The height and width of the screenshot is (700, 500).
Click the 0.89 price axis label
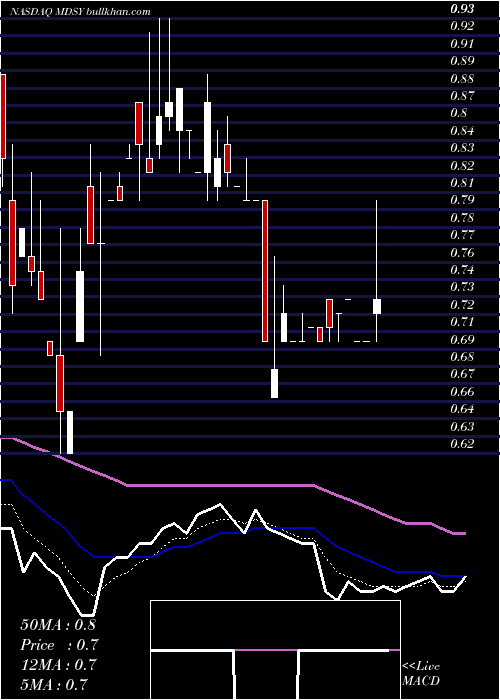[461, 60]
